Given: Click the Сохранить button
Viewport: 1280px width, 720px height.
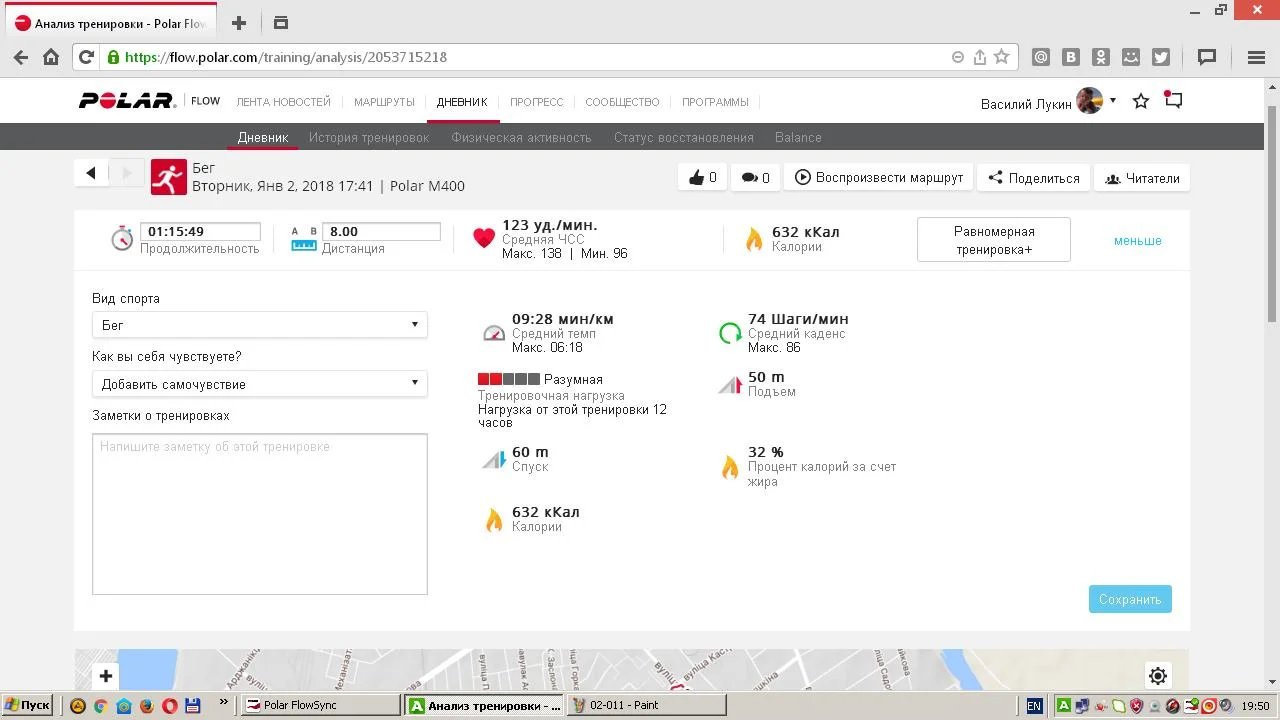Looking at the screenshot, I should click(x=1129, y=599).
